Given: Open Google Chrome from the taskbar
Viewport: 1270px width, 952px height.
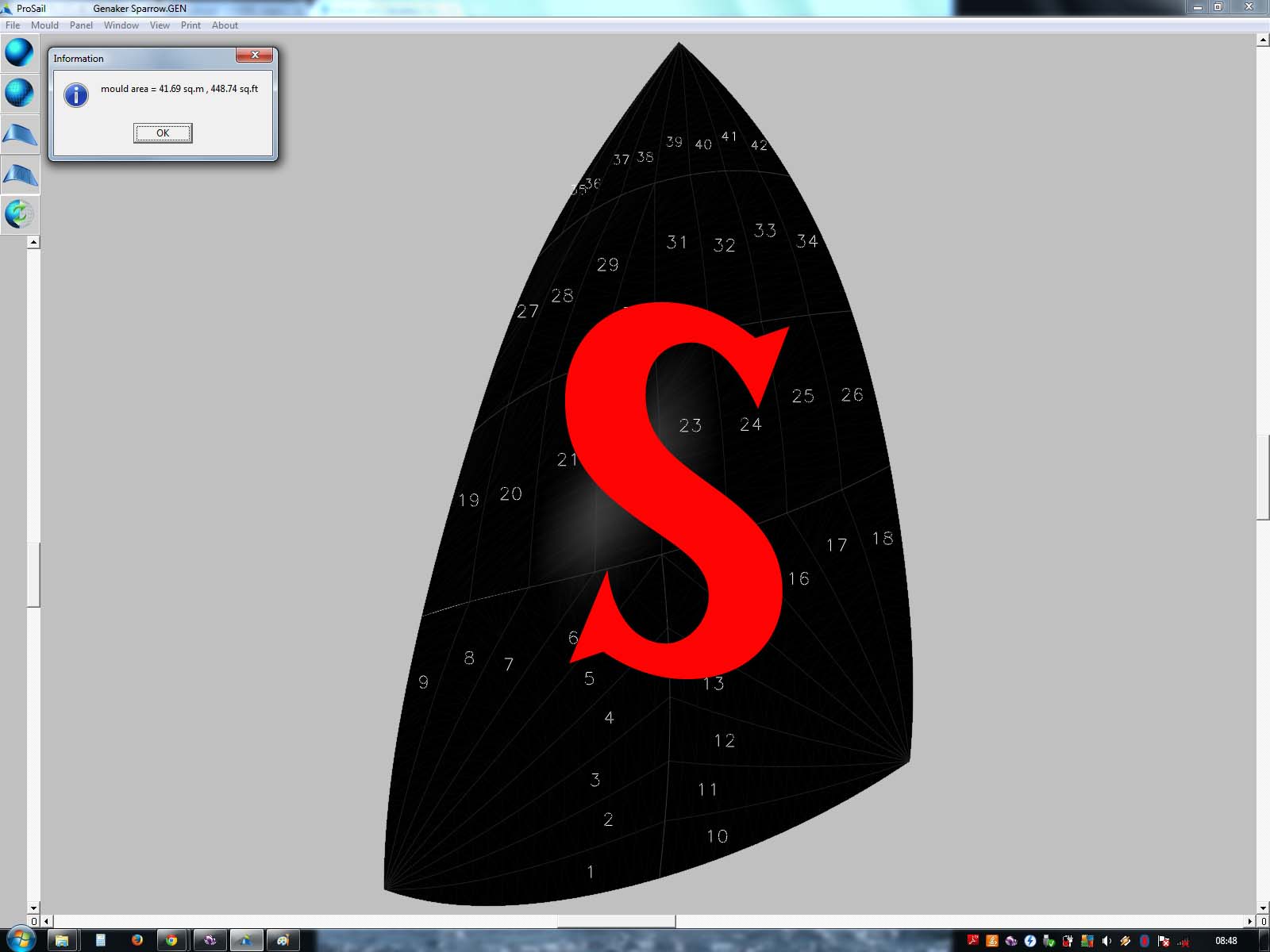Looking at the screenshot, I should [x=171, y=941].
